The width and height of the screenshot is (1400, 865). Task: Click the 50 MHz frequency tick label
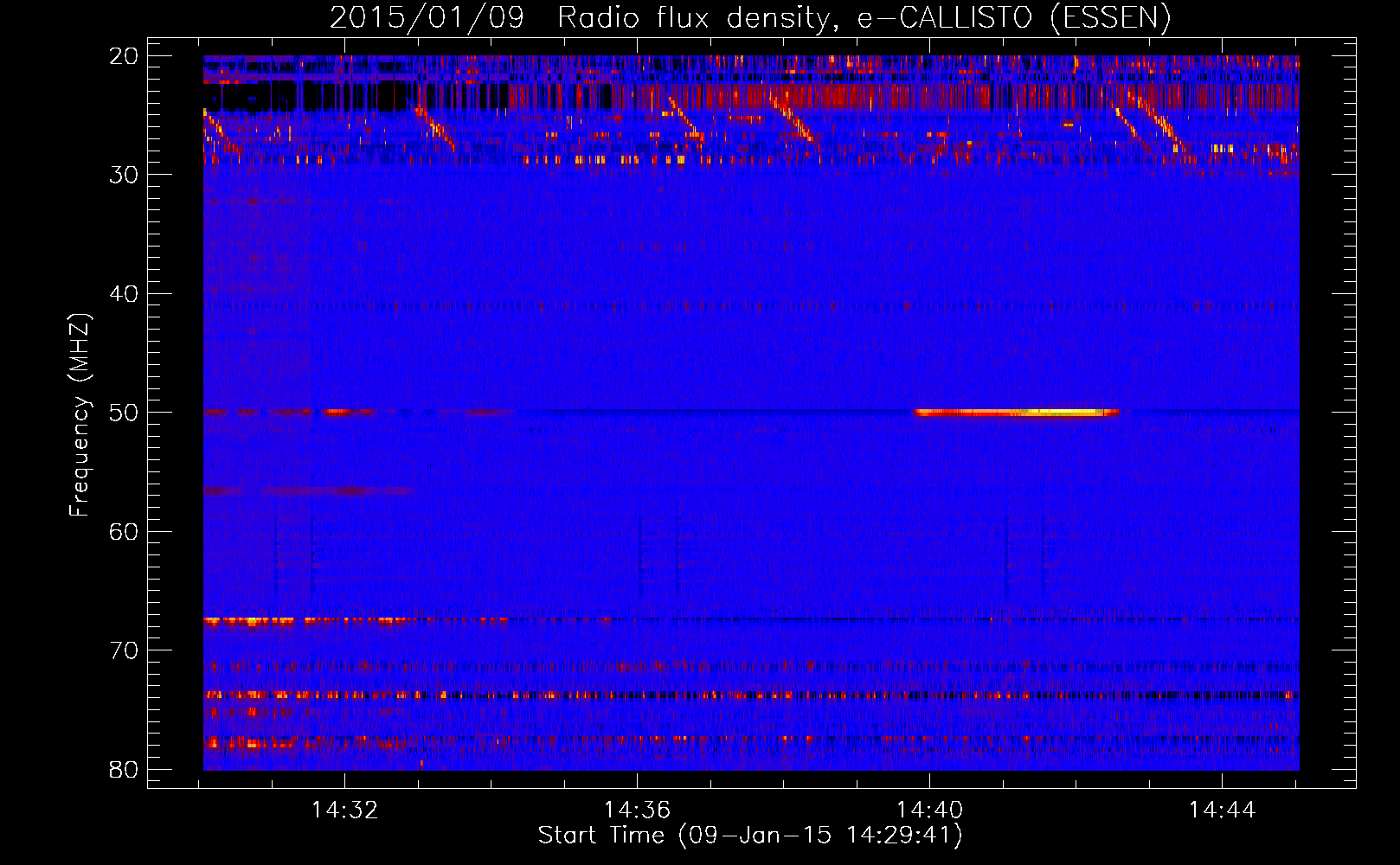pos(124,413)
